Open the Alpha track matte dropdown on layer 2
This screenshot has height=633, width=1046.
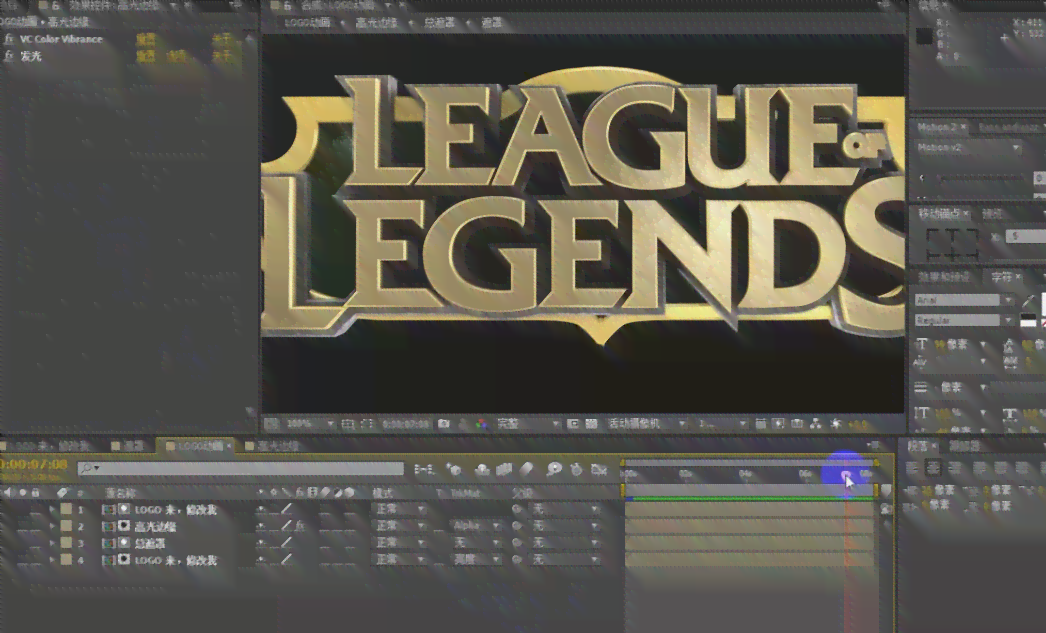(x=476, y=526)
